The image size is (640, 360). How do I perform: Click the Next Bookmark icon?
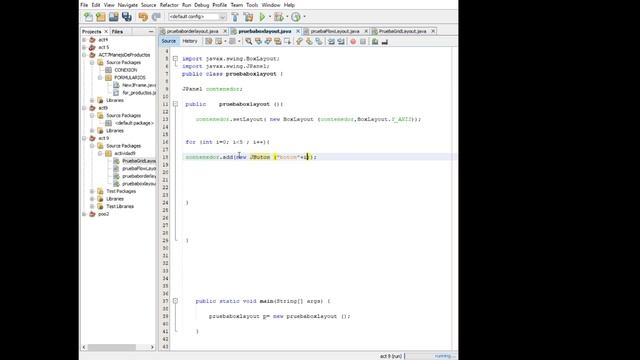(x=309, y=41)
